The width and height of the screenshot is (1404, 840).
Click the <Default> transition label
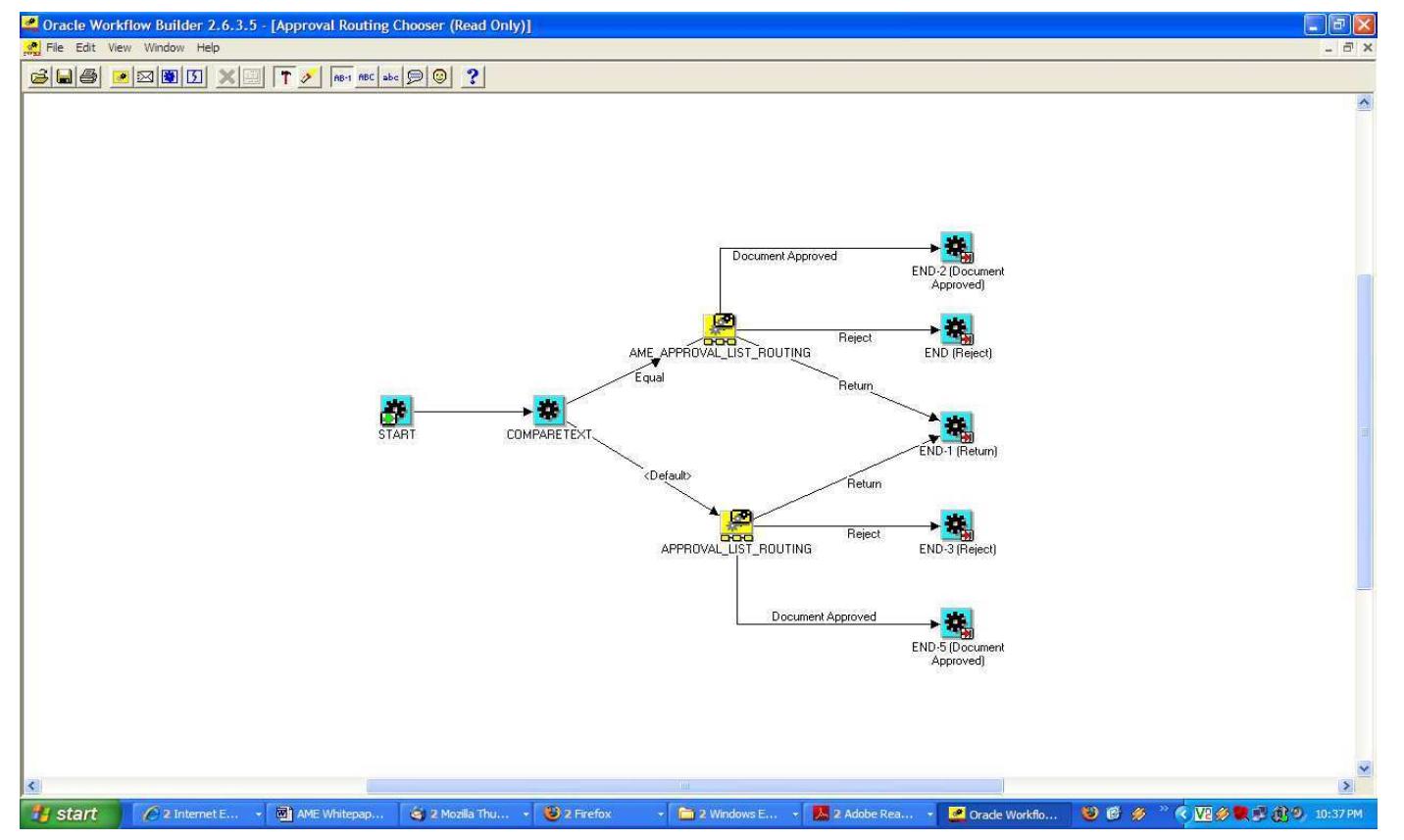[668, 475]
